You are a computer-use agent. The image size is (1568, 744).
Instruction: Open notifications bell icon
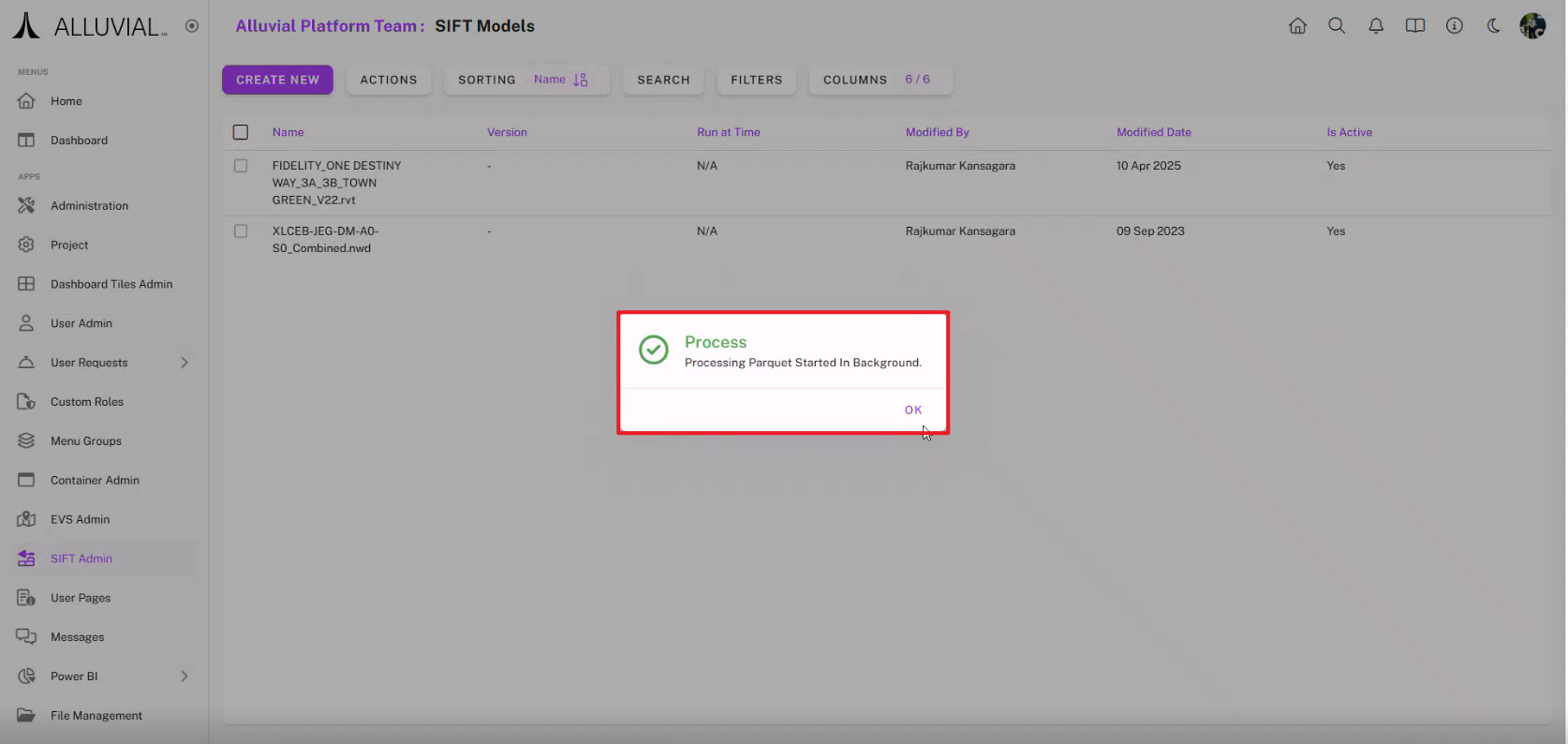pos(1376,26)
